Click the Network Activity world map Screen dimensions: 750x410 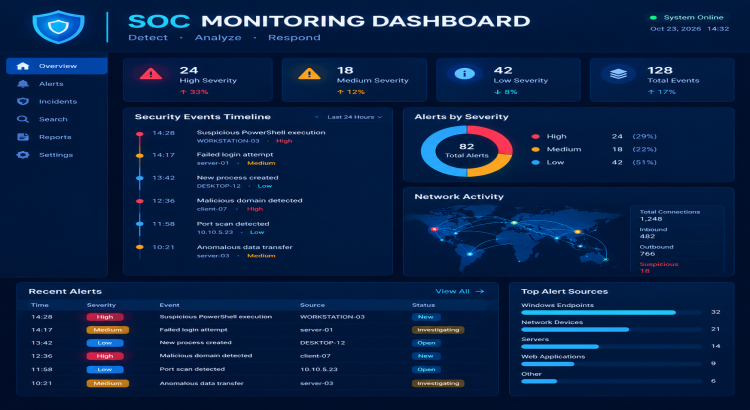pyautogui.click(x=514, y=237)
